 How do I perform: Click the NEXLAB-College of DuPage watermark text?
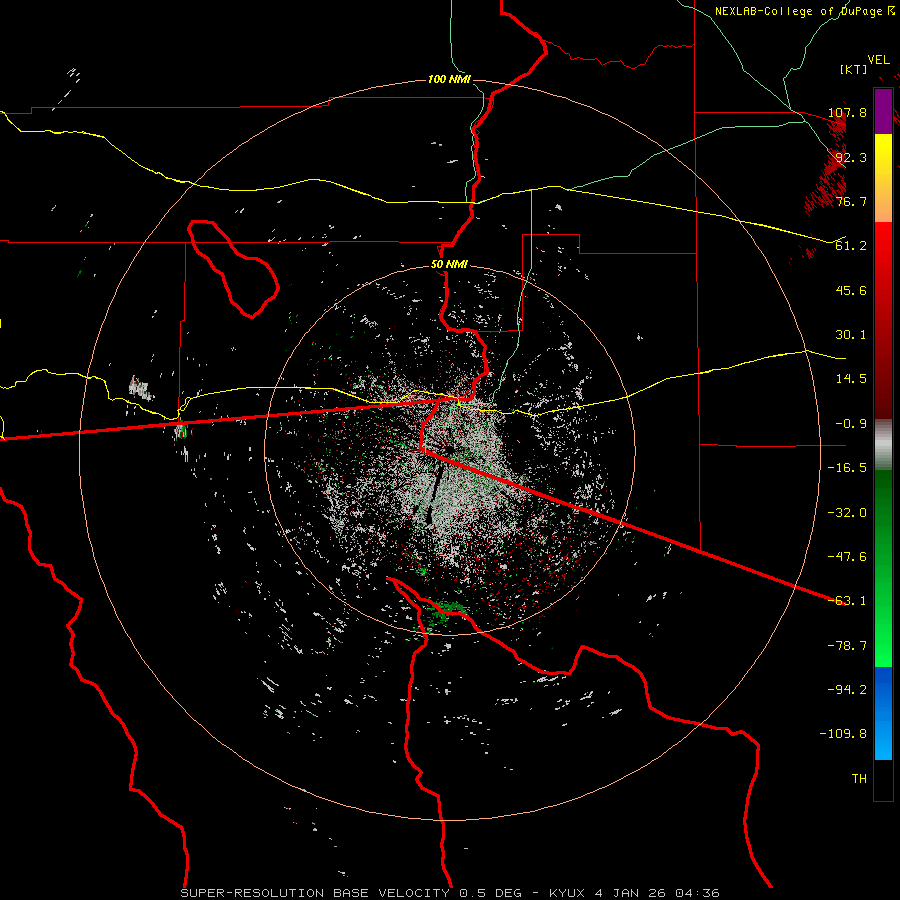tap(804, 11)
